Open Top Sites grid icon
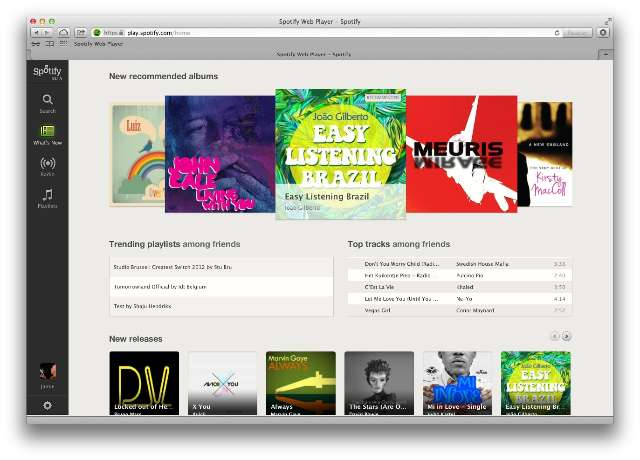 pyautogui.click(x=63, y=43)
